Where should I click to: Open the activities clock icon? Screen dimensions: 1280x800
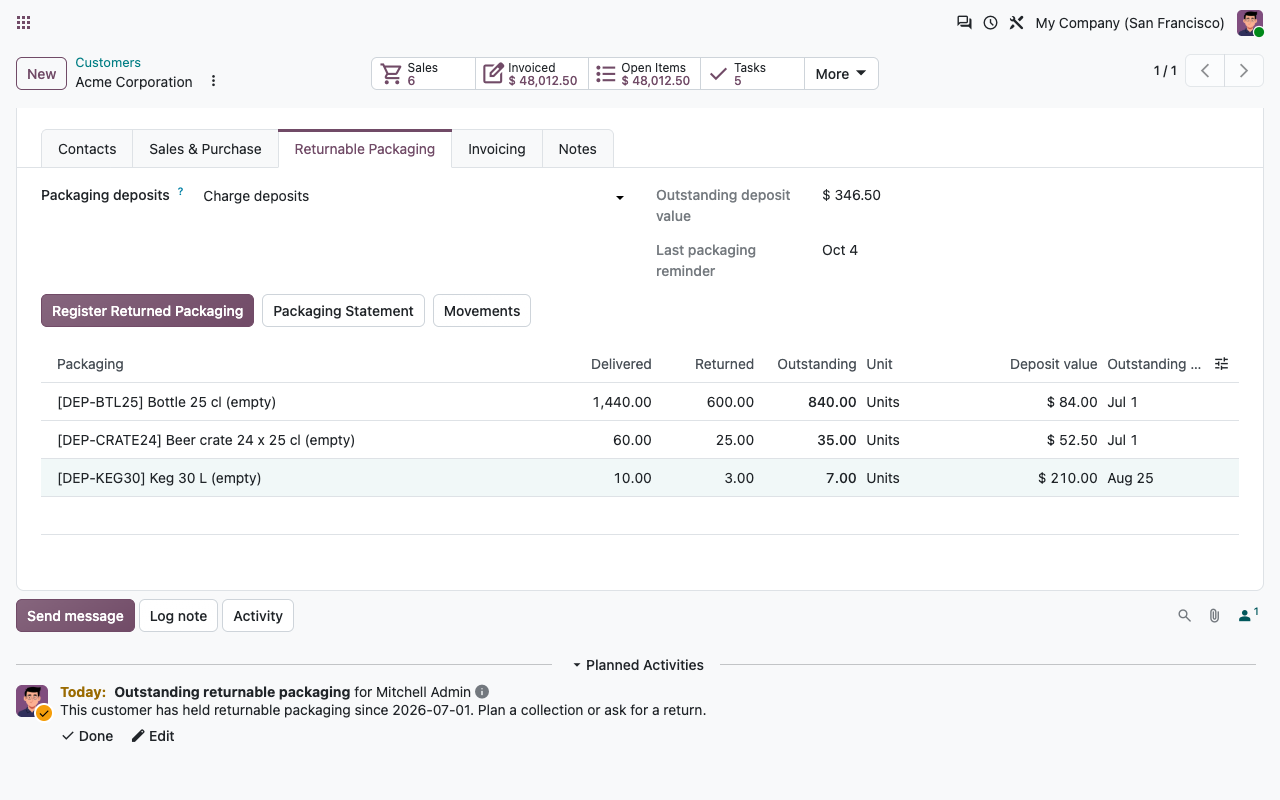(x=990, y=22)
